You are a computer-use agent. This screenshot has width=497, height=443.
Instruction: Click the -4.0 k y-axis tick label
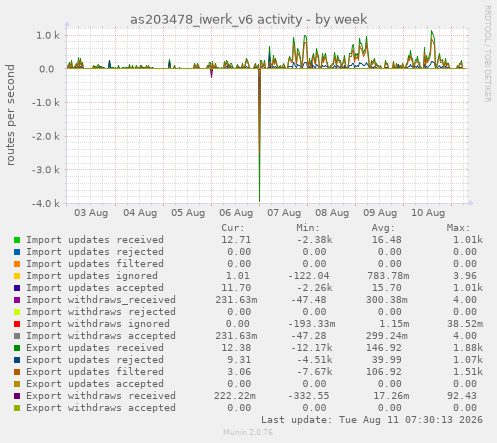pyautogui.click(x=46, y=203)
